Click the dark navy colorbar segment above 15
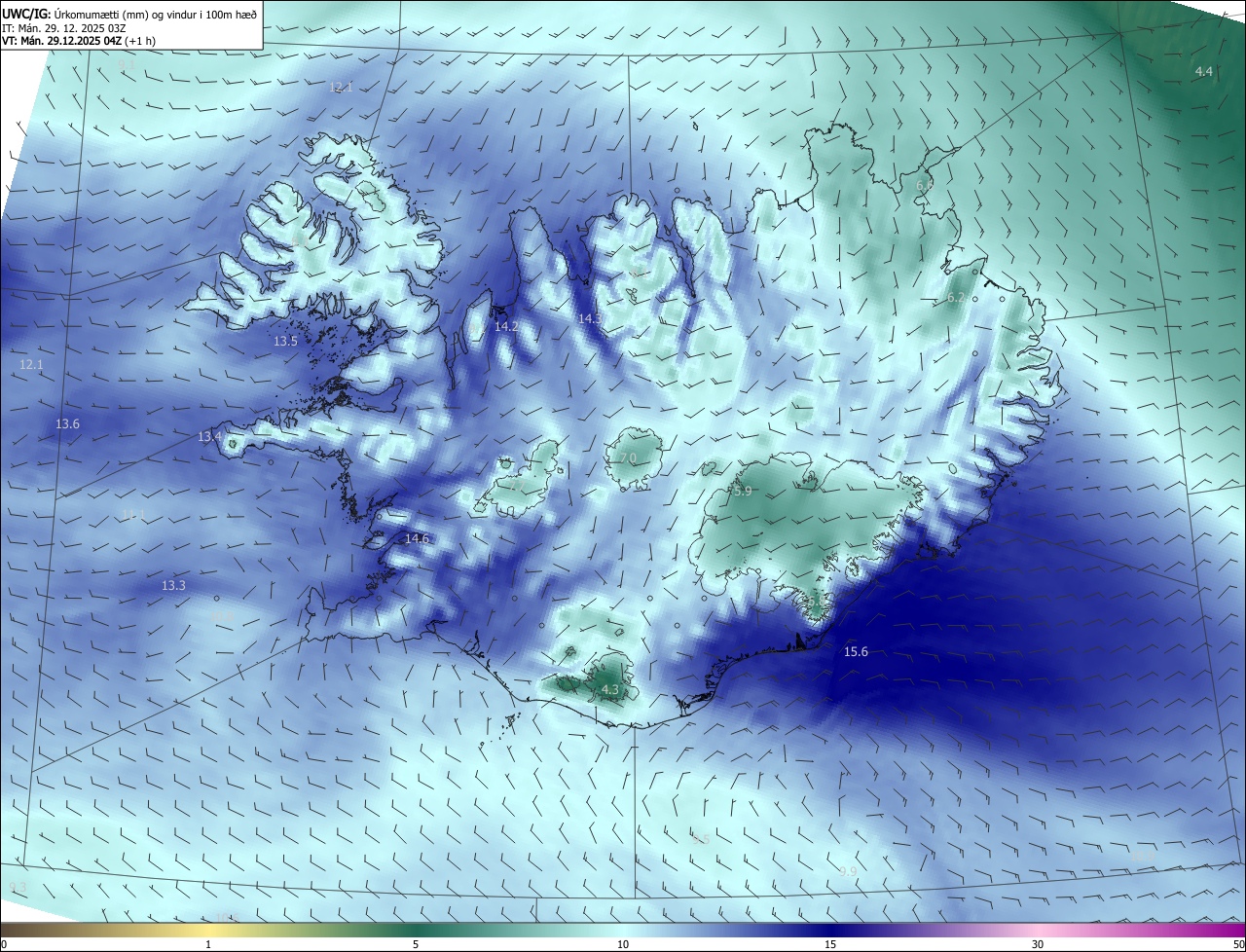 coord(832,931)
